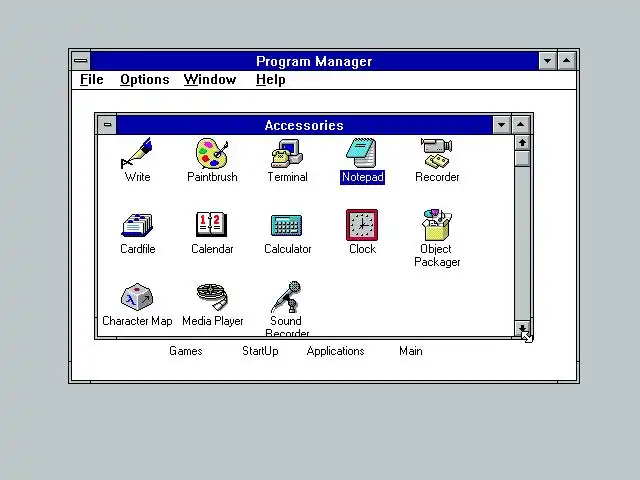Click the Calculator label text
640x480 pixels.
pos(288,249)
